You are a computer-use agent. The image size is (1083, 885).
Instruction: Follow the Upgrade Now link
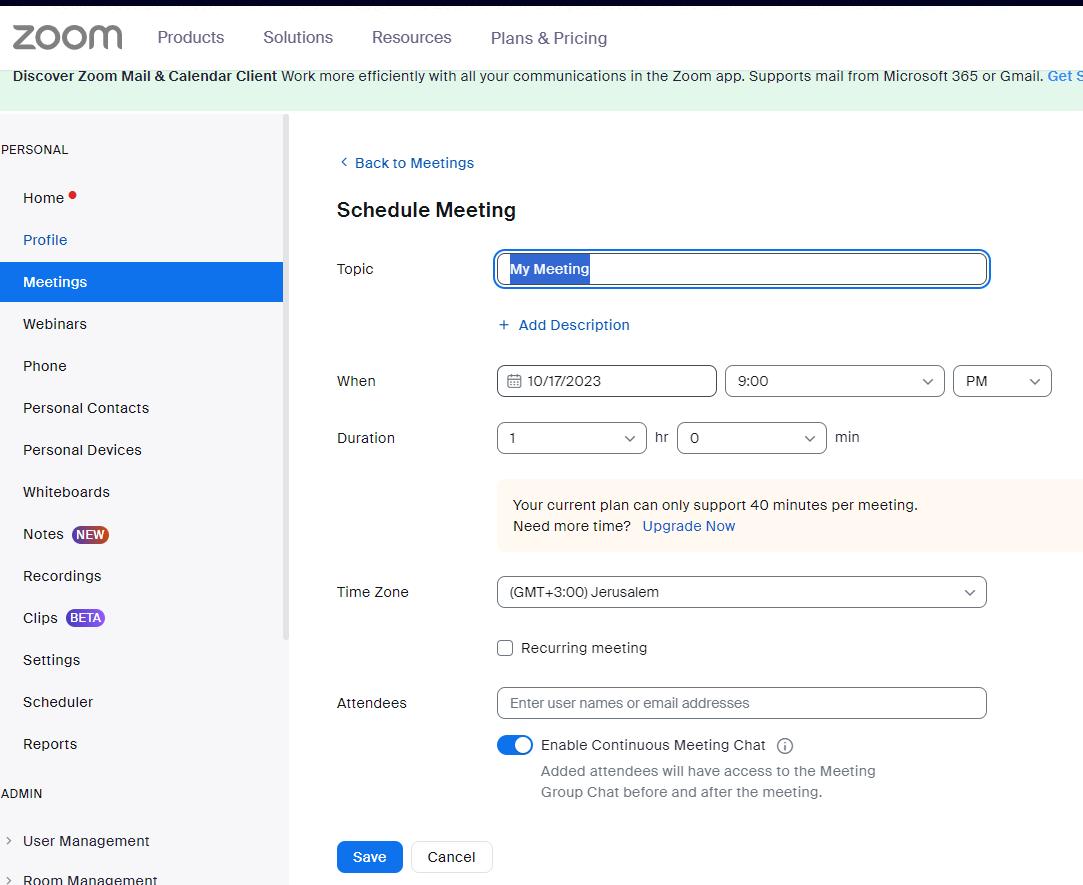point(688,526)
